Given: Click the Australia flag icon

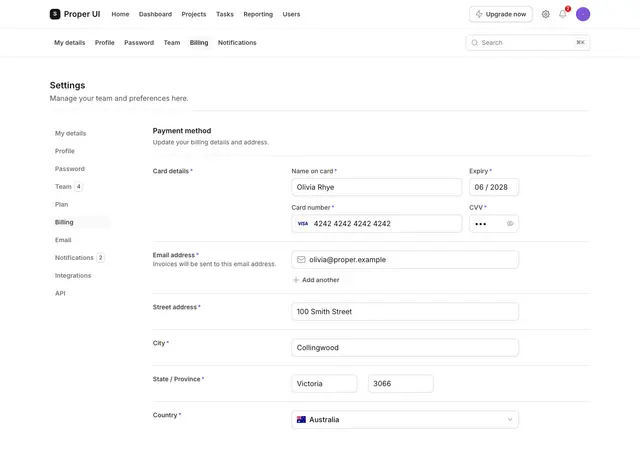Looking at the screenshot, I should tap(301, 420).
